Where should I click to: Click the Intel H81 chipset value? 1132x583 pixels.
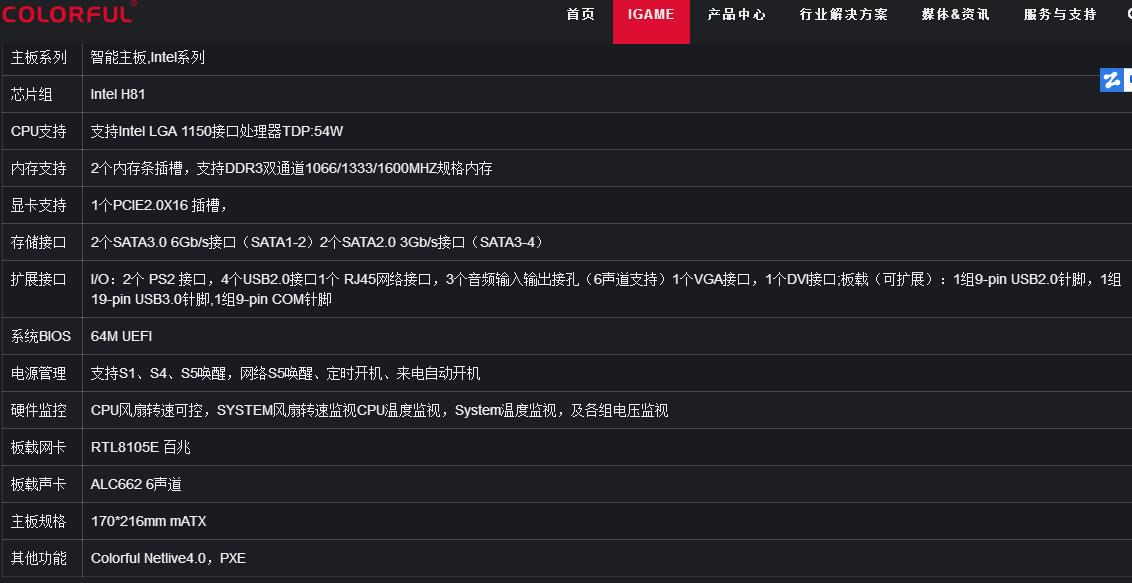click(118, 94)
